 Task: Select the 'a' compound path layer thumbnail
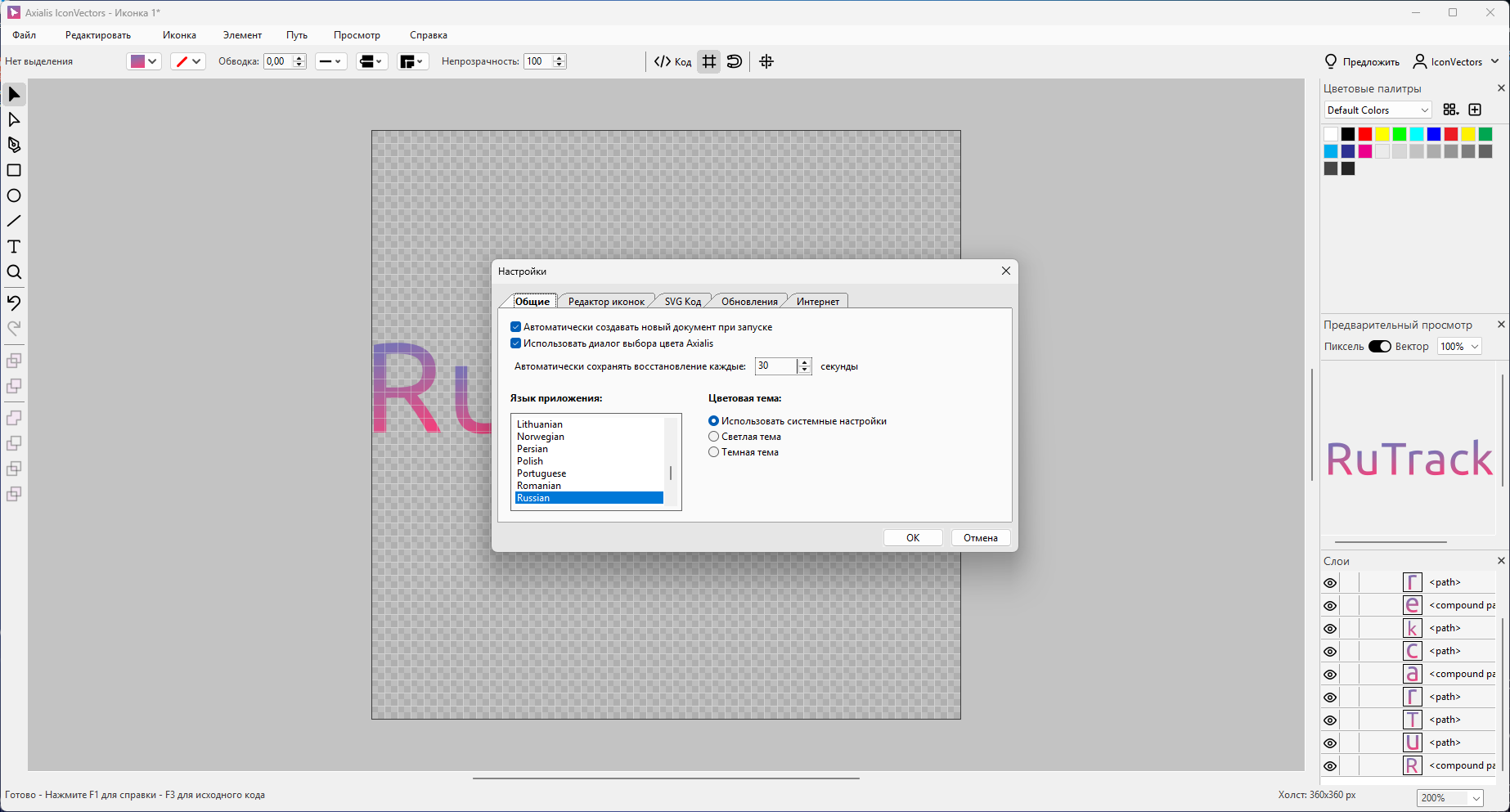coord(1413,674)
